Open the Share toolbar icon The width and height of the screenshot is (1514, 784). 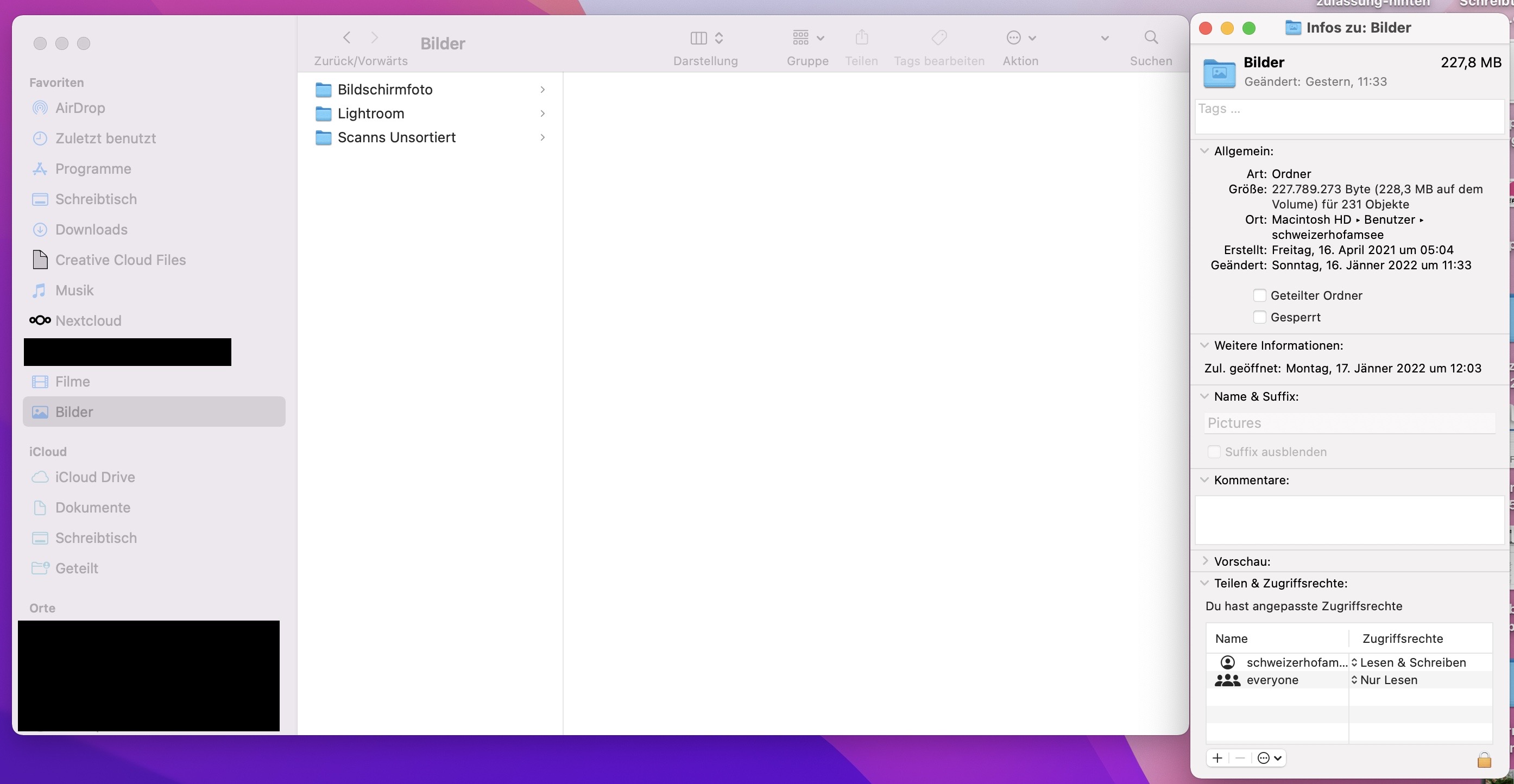point(861,38)
